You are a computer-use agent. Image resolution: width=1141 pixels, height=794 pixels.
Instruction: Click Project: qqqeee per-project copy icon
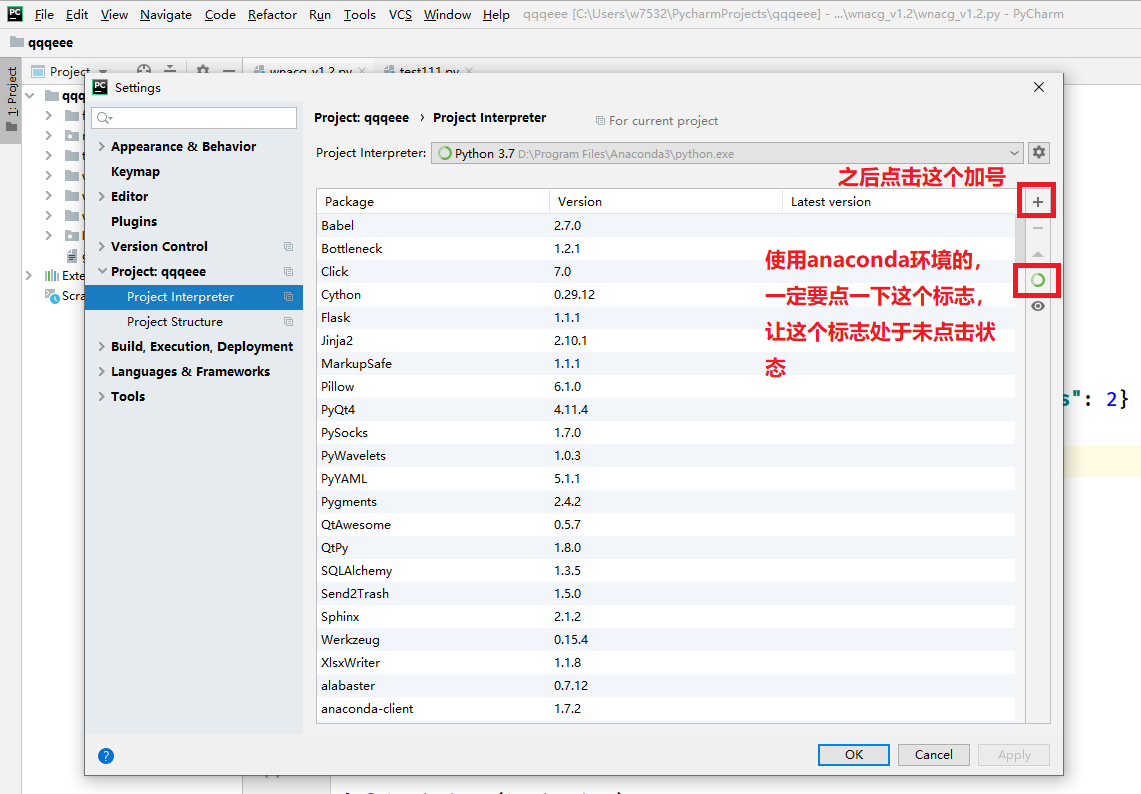288,271
